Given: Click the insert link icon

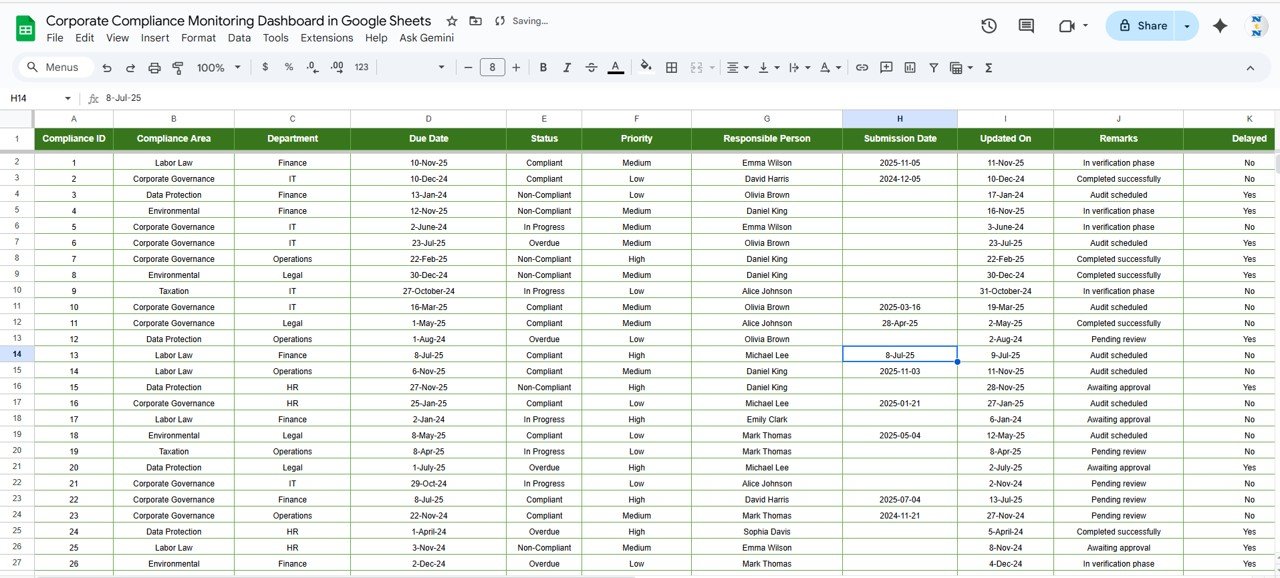Looking at the screenshot, I should coord(862,68).
